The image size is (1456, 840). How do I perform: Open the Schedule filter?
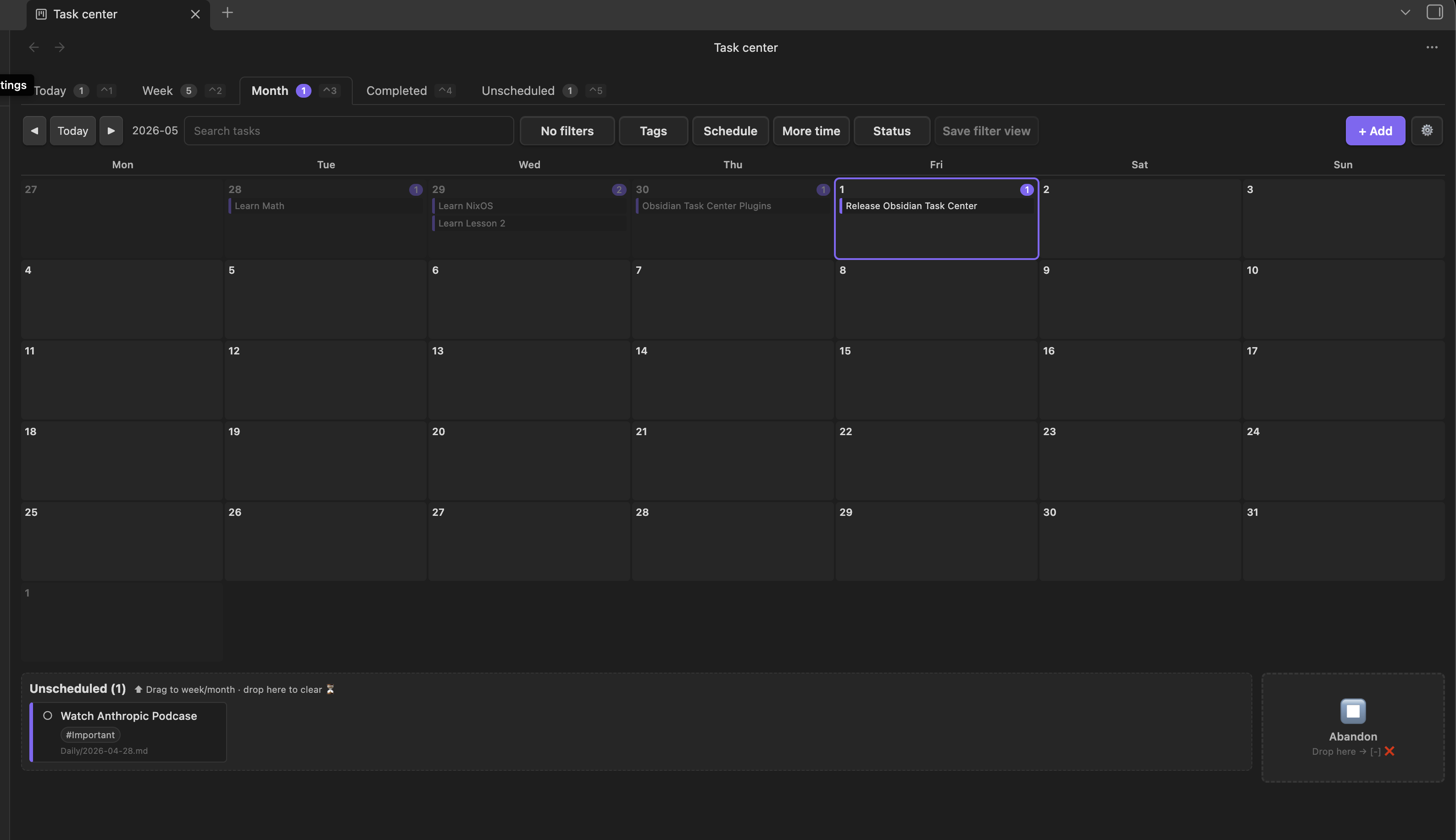click(730, 131)
